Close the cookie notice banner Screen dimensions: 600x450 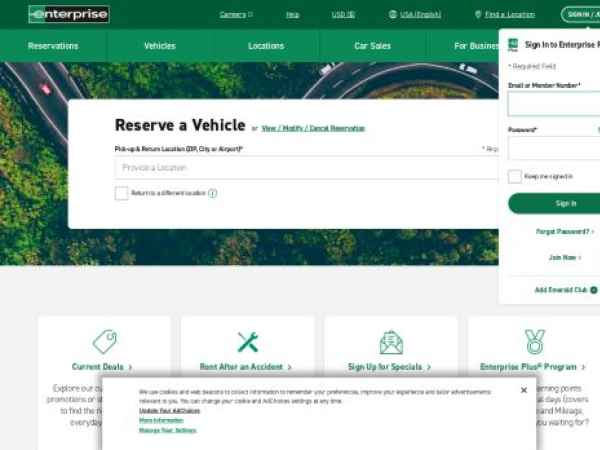(524, 390)
